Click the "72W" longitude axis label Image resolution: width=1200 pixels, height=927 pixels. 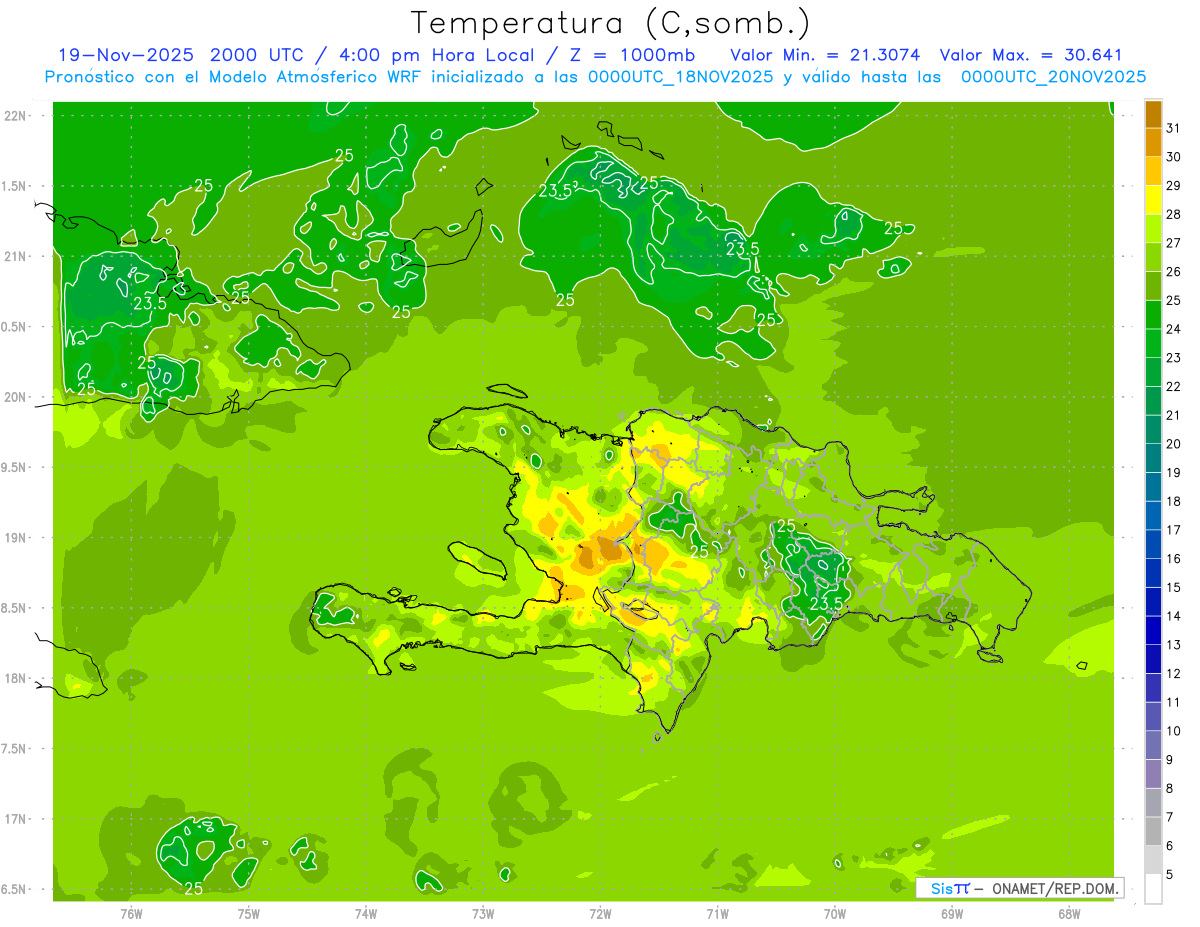point(600,913)
